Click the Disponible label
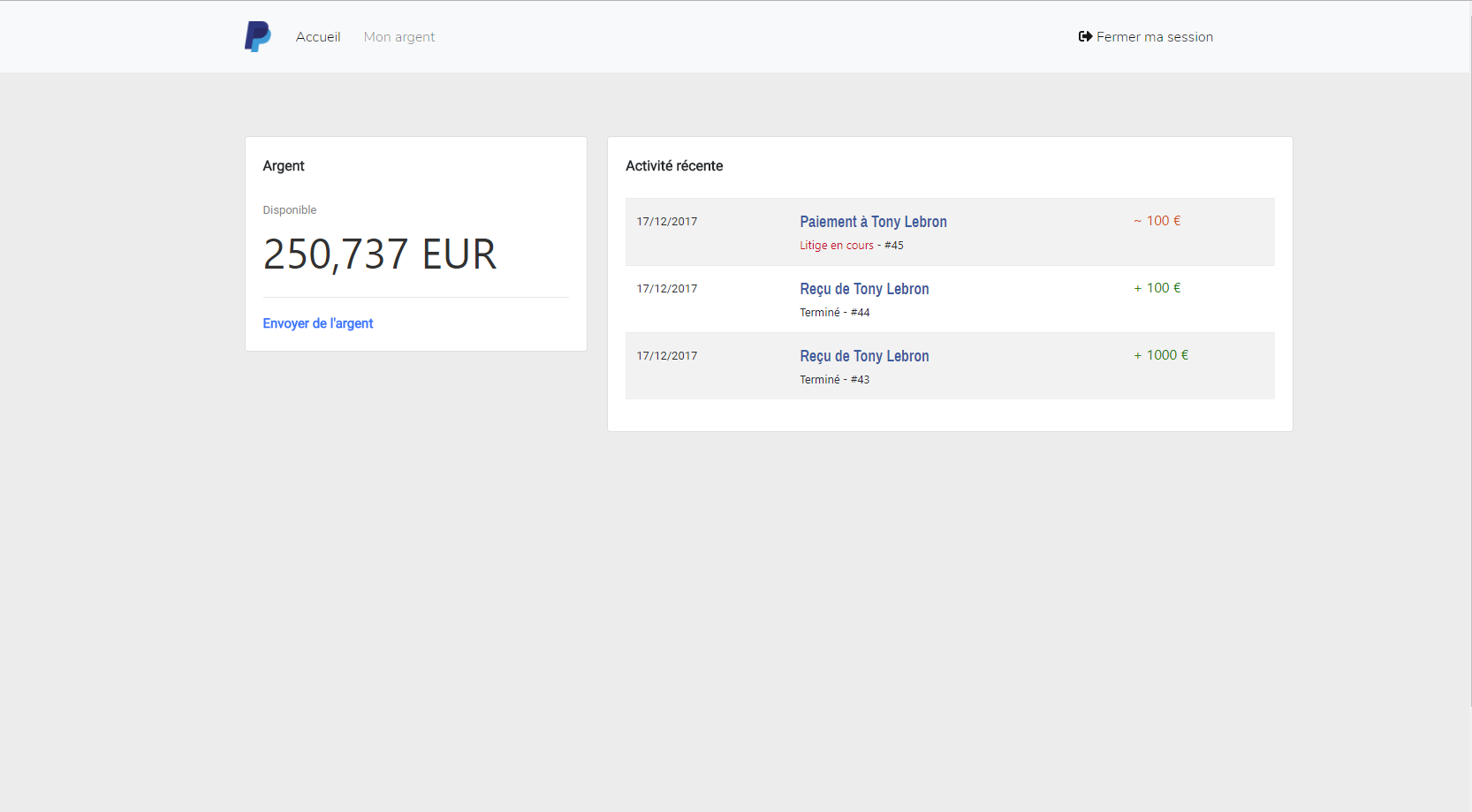This screenshot has width=1472, height=812. click(290, 210)
